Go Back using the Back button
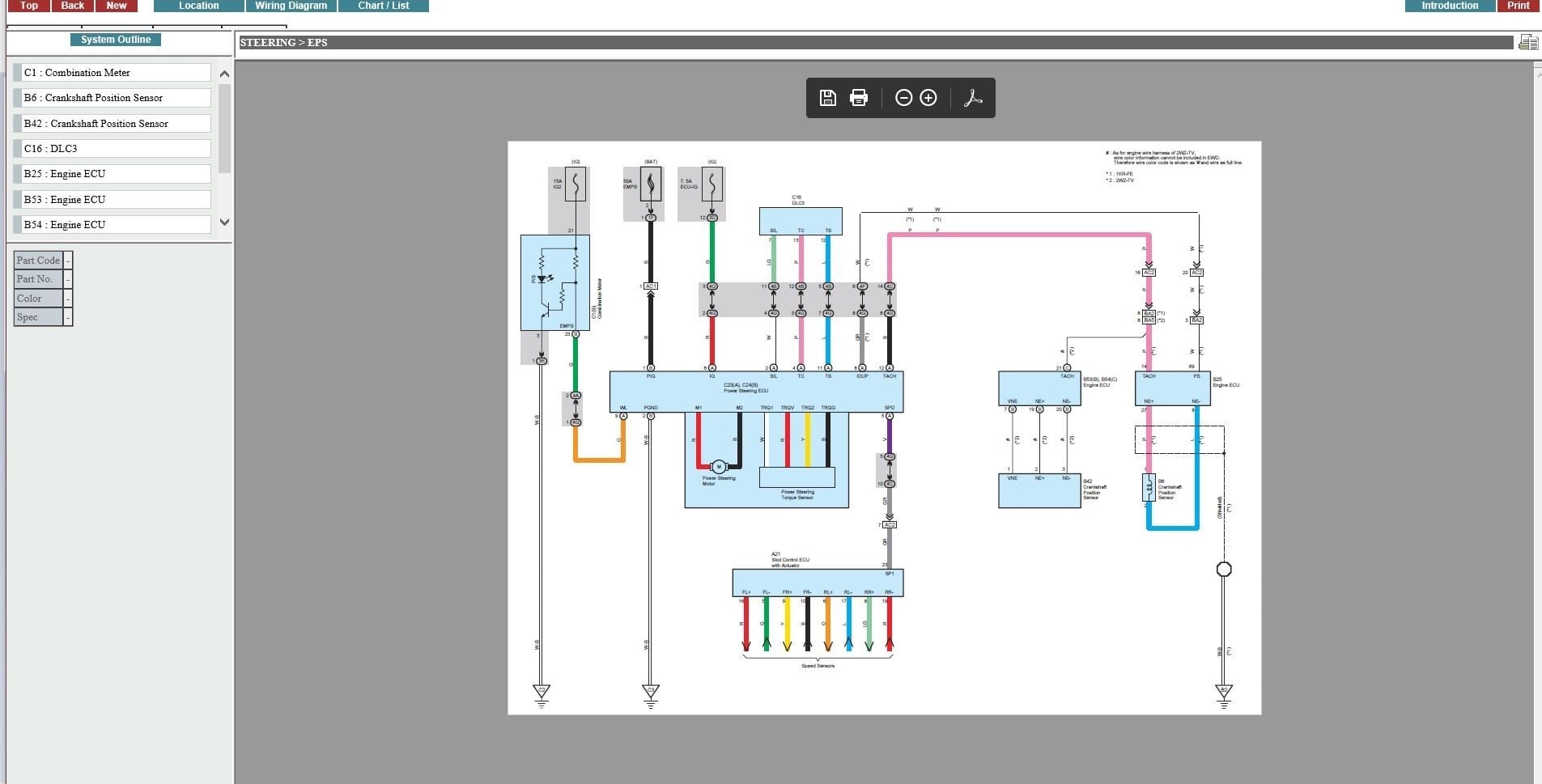The width and height of the screenshot is (1542, 784). pos(73,6)
